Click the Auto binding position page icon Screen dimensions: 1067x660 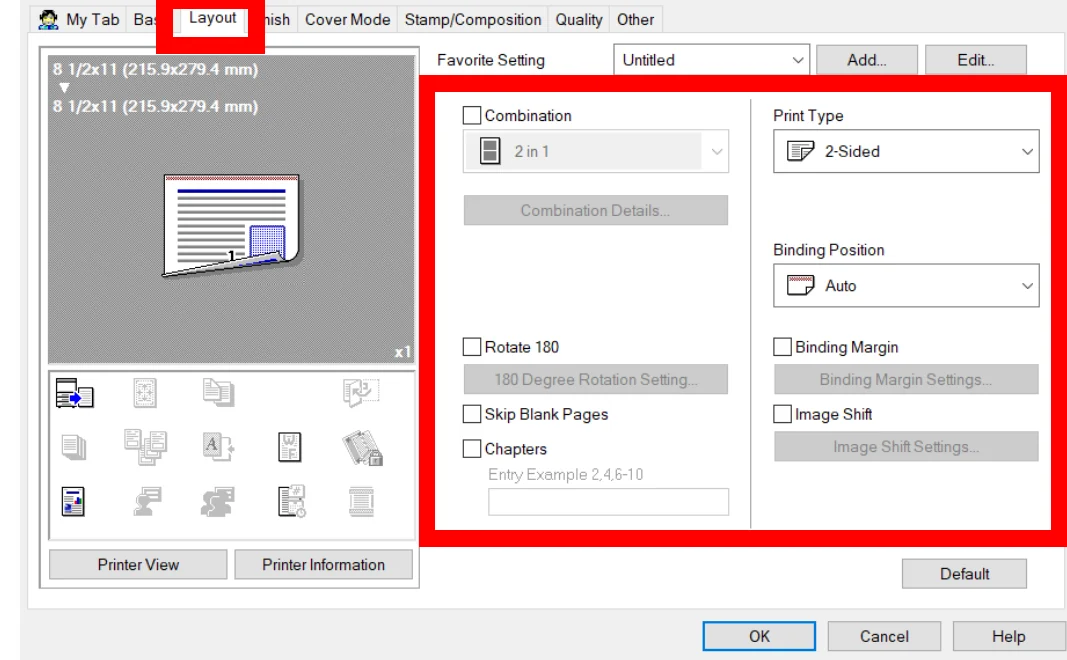[x=800, y=285]
